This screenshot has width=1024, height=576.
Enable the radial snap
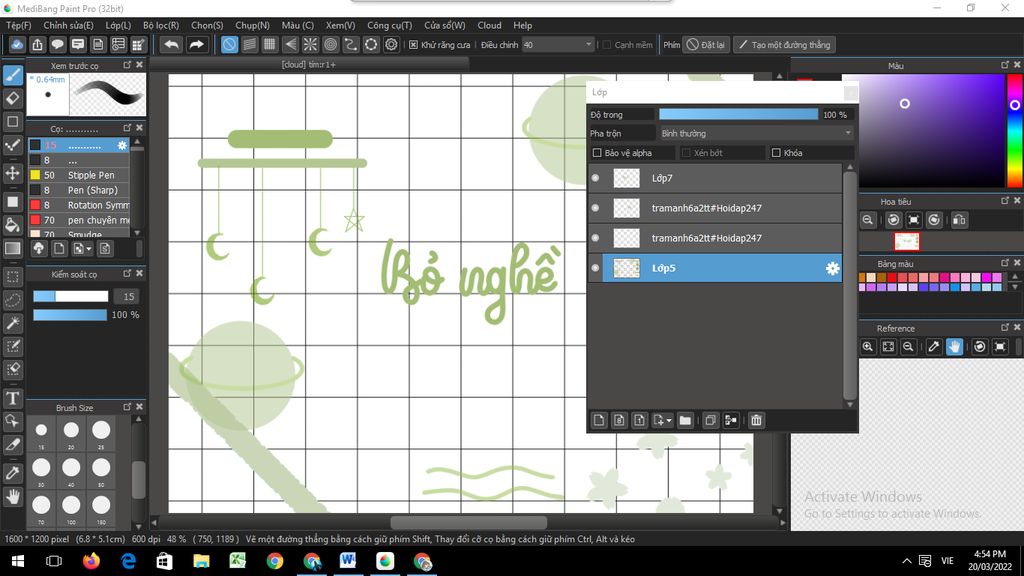[x=310, y=44]
